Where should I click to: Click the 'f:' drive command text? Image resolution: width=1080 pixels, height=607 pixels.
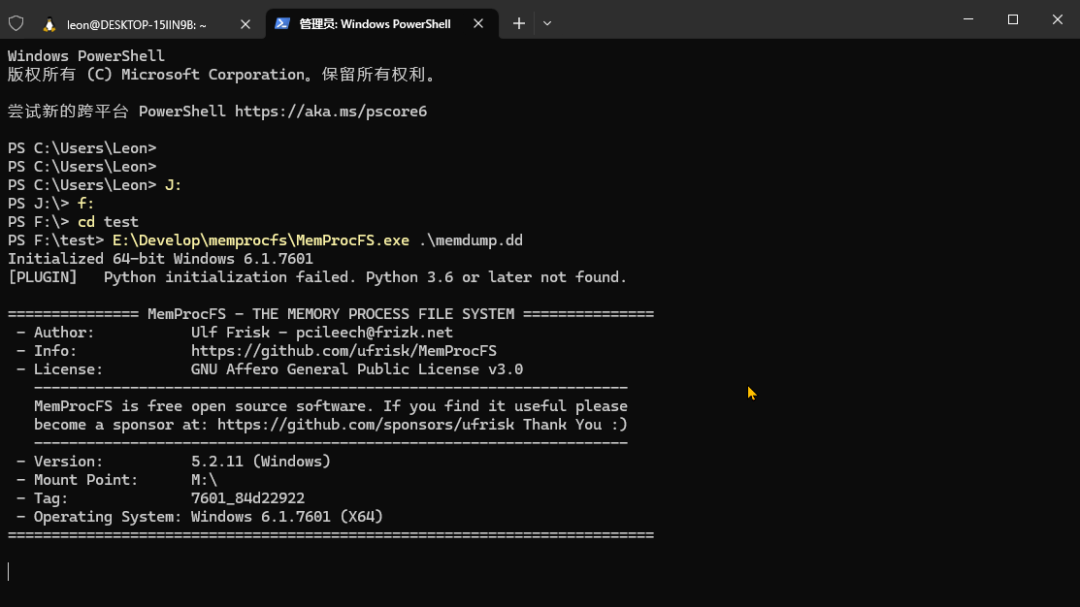85,204
